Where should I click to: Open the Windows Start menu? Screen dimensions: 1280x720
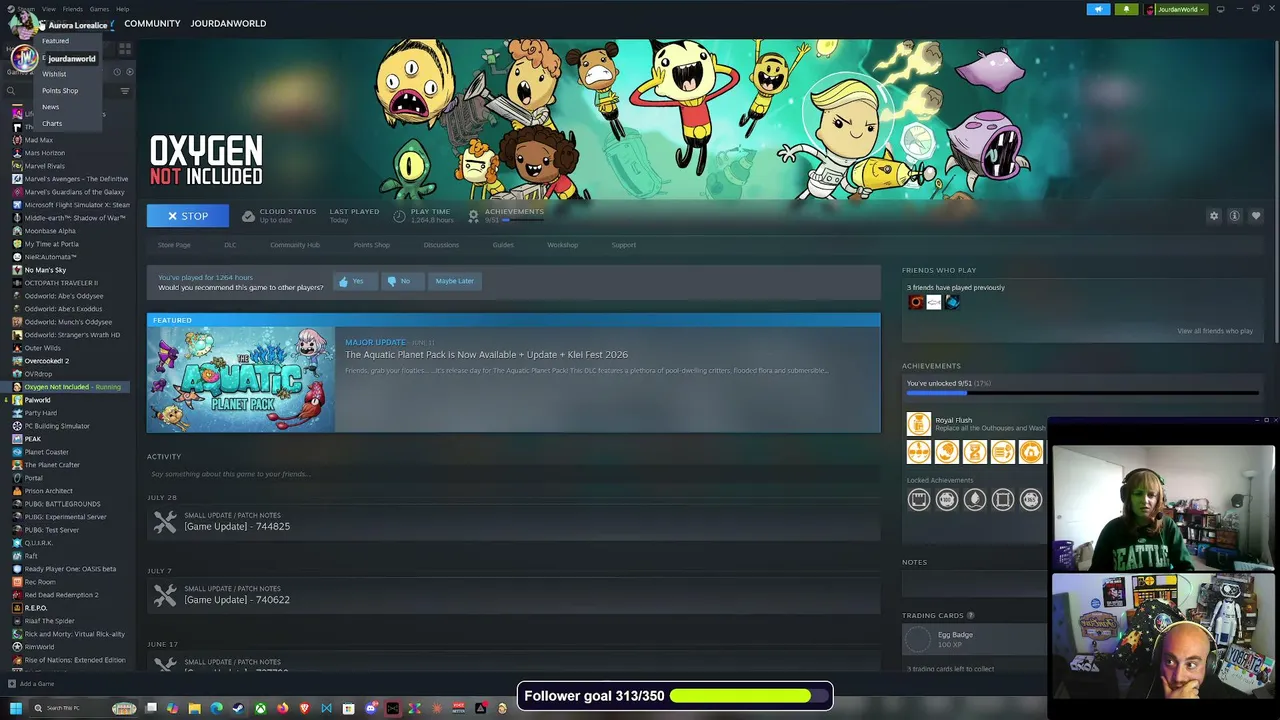pyautogui.click(x=15, y=708)
